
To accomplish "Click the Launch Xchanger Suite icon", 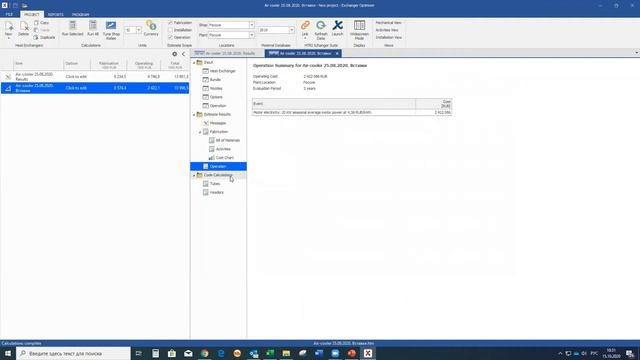I will coord(337,25).
